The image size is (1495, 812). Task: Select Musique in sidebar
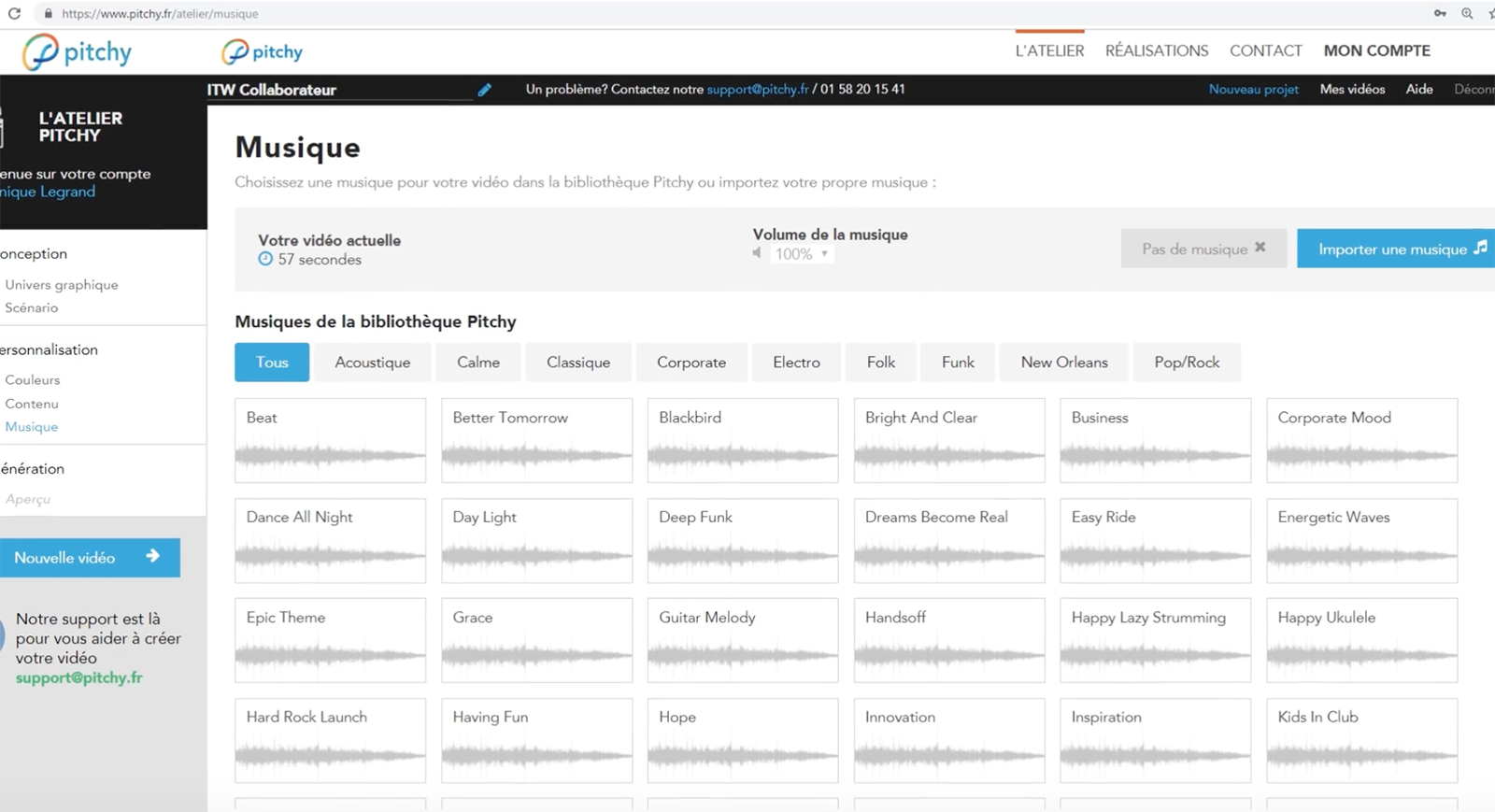coord(32,427)
